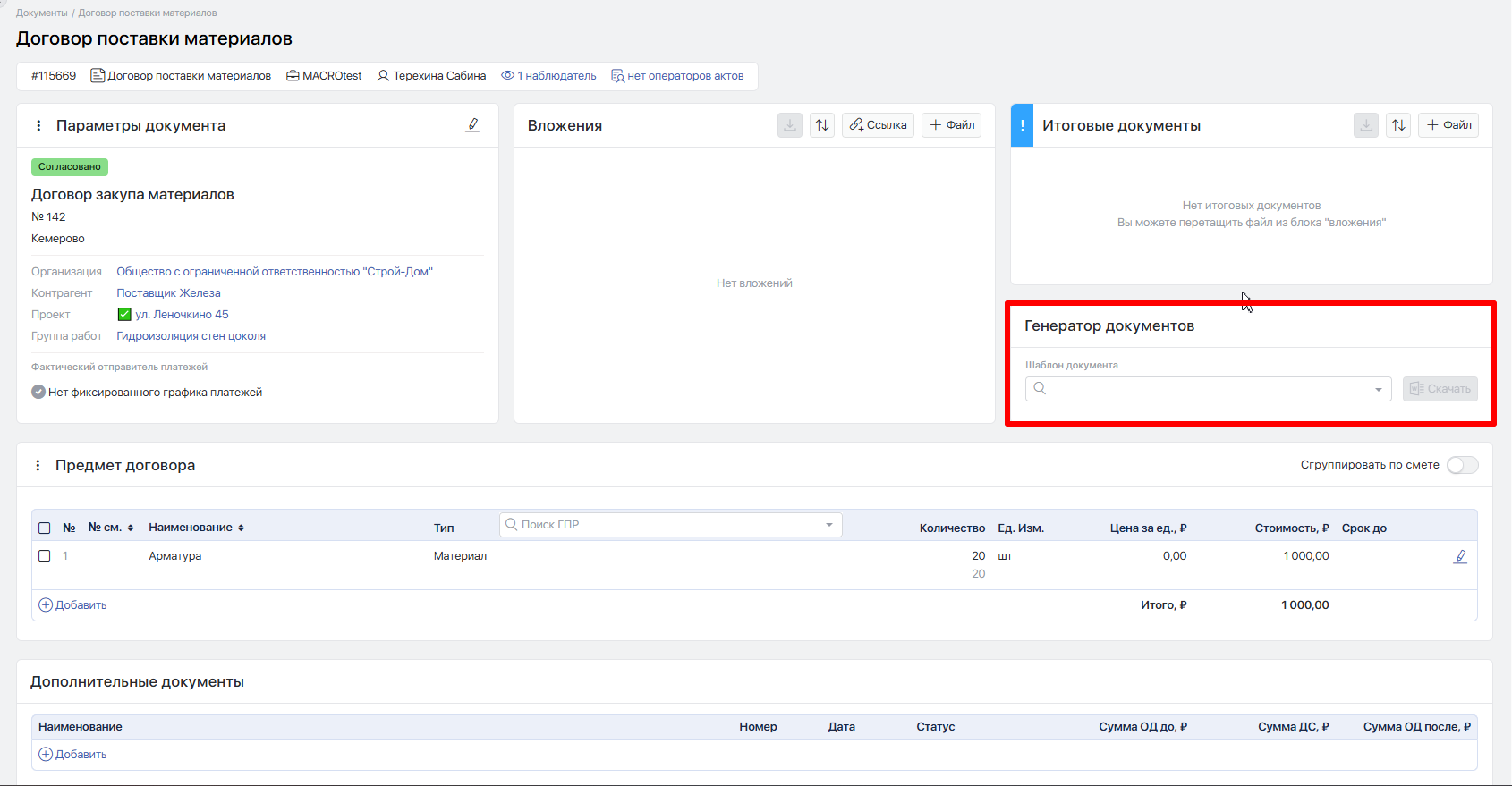Click edit pencil in Параметры документа panel
1512x786 pixels.
point(472,125)
